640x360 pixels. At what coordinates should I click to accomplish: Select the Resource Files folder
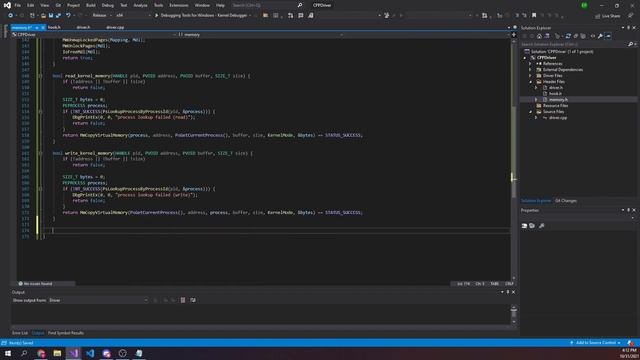[x=555, y=106]
